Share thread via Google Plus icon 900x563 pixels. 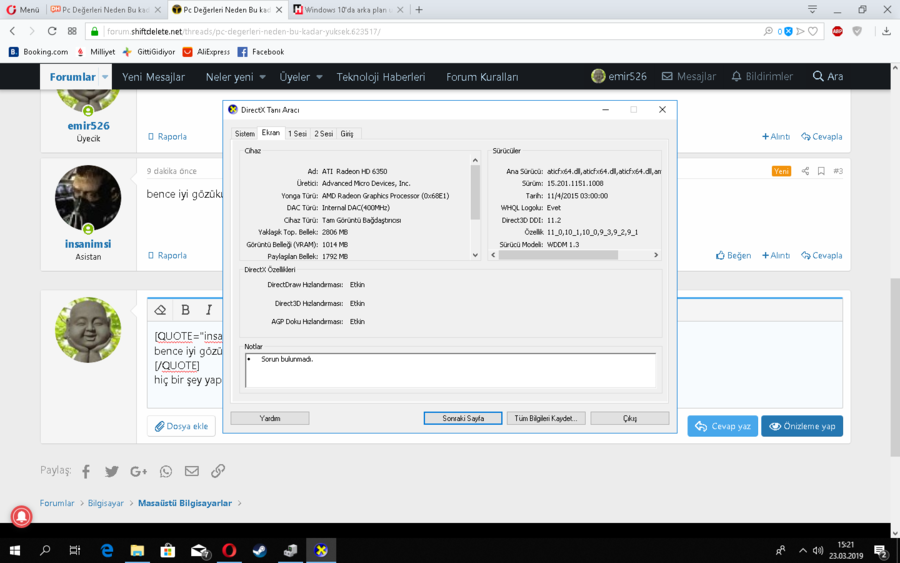point(138,471)
